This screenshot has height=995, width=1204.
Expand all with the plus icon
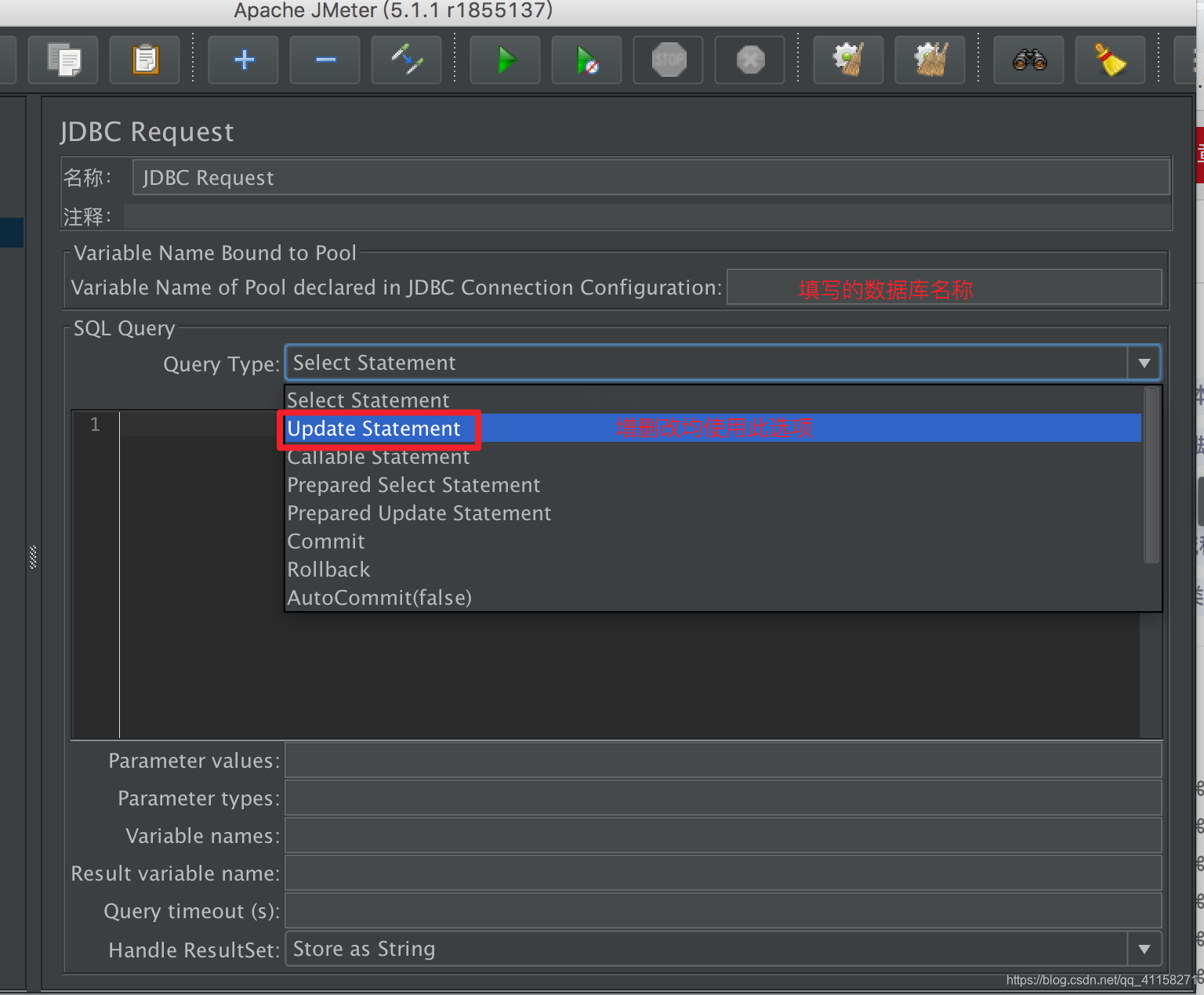point(244,60)
